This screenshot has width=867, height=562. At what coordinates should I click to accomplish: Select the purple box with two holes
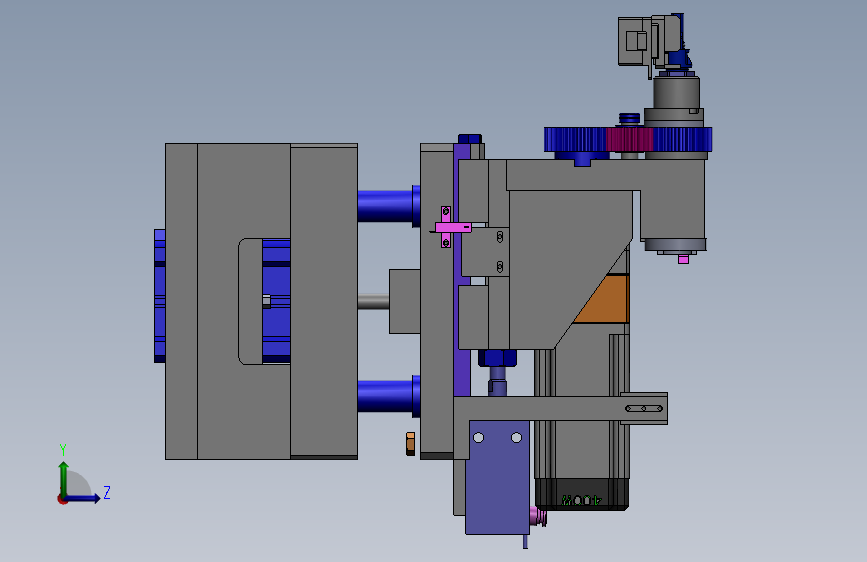498,477
